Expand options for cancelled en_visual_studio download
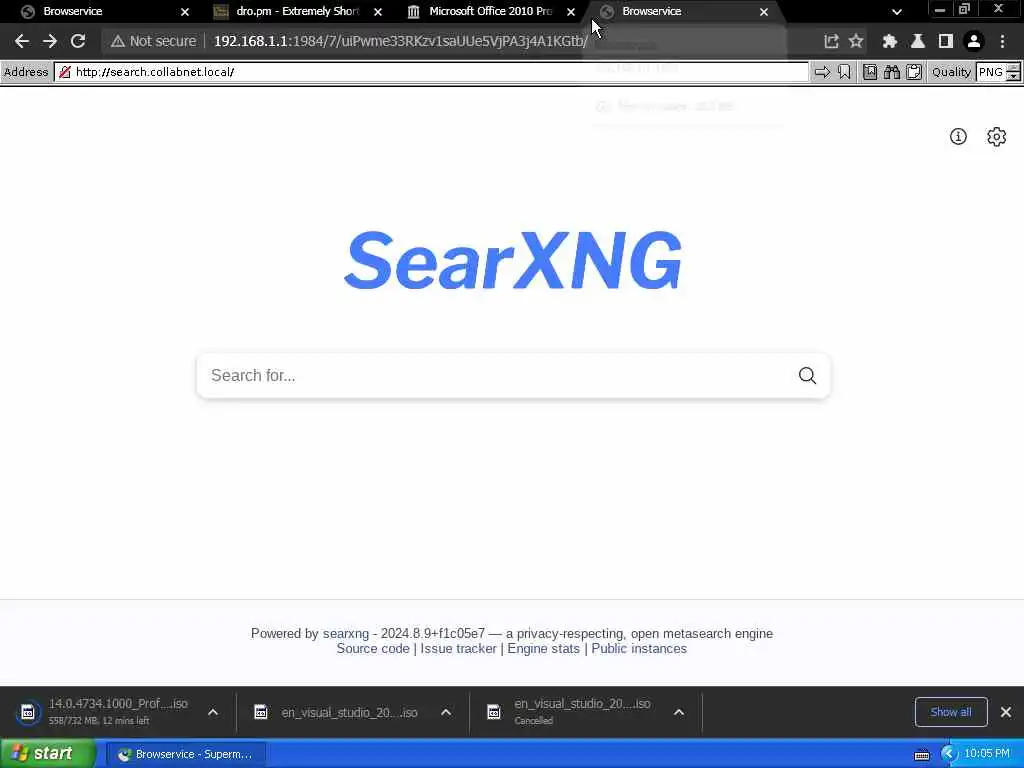 679,712
